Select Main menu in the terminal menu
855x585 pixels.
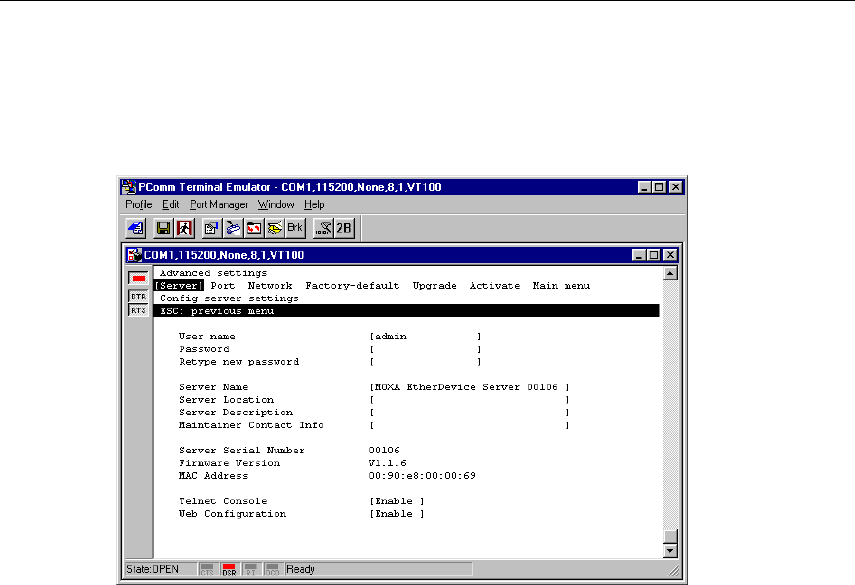pyautogui.click(x=562, y=286)
